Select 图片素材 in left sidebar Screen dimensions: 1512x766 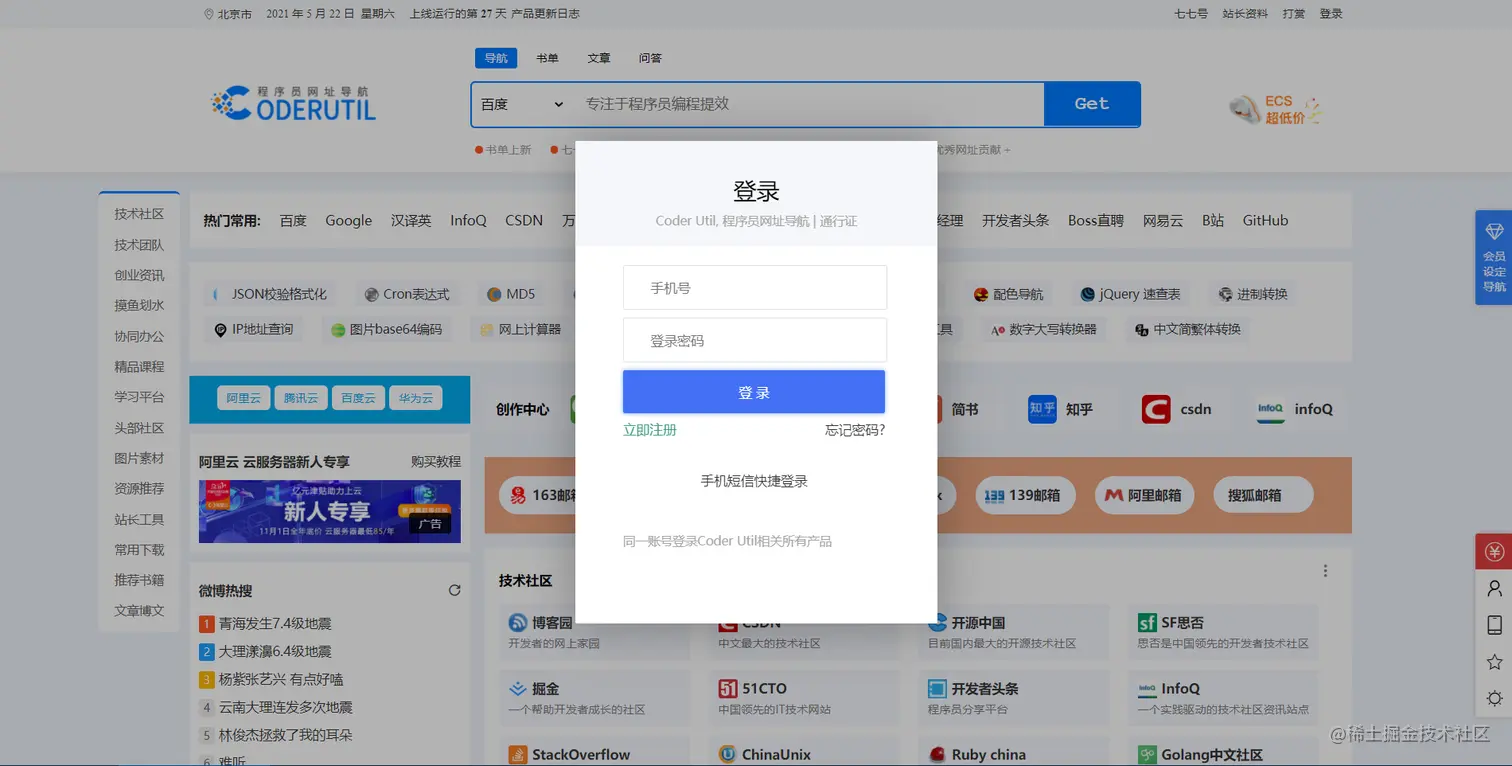pos(139,458)
